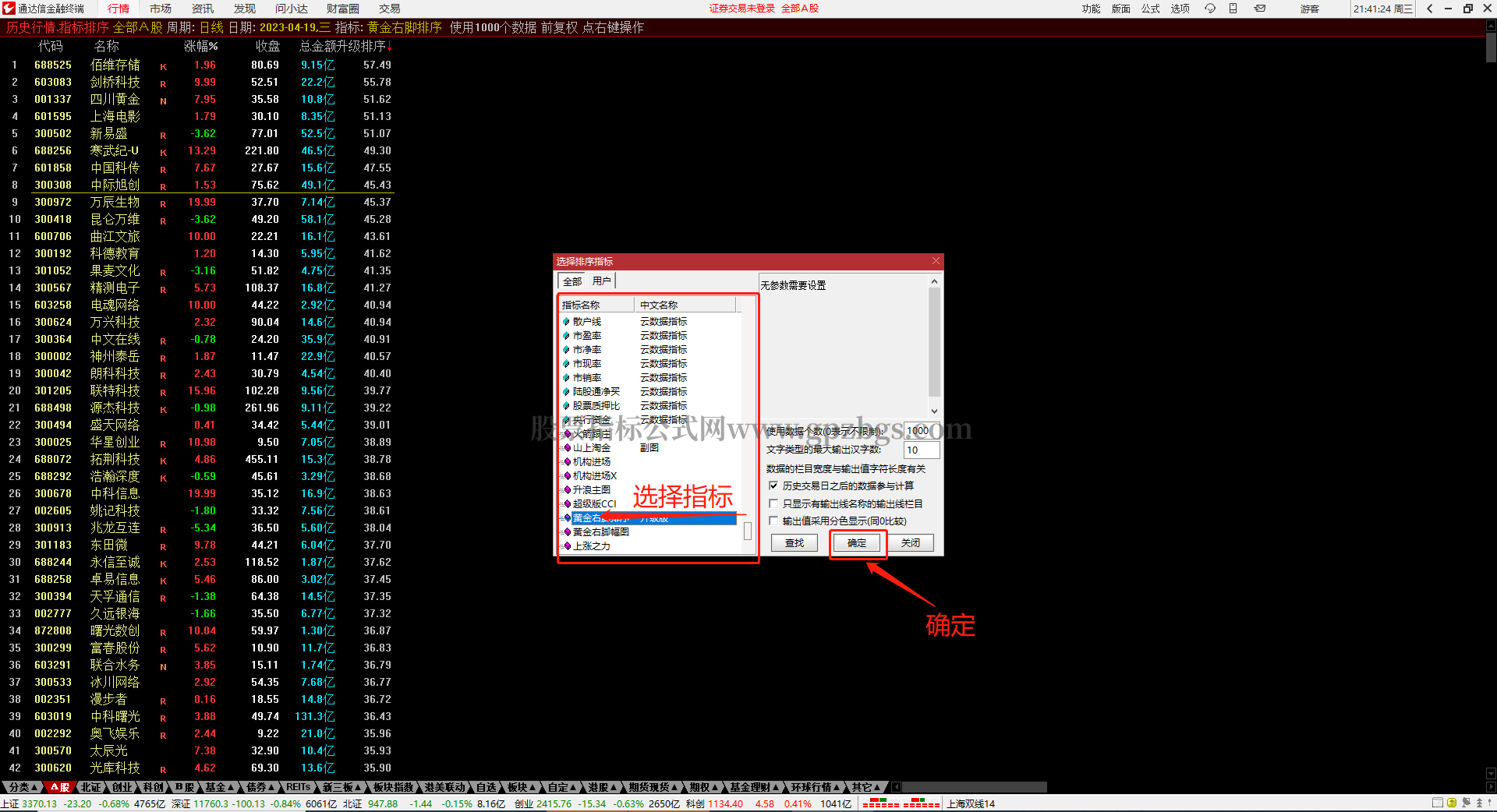The height and width of the screenshot is (812, 1497).
Task: Expand the 基金 bottom tab menu
Action: pos(221,787)
